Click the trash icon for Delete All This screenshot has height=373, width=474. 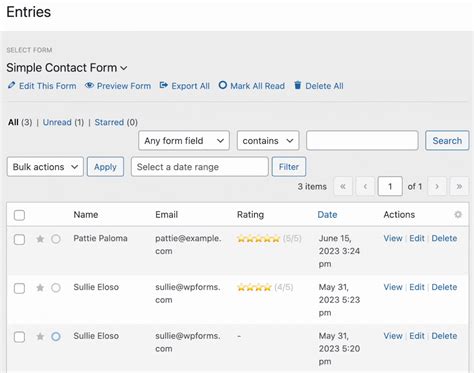297,85
